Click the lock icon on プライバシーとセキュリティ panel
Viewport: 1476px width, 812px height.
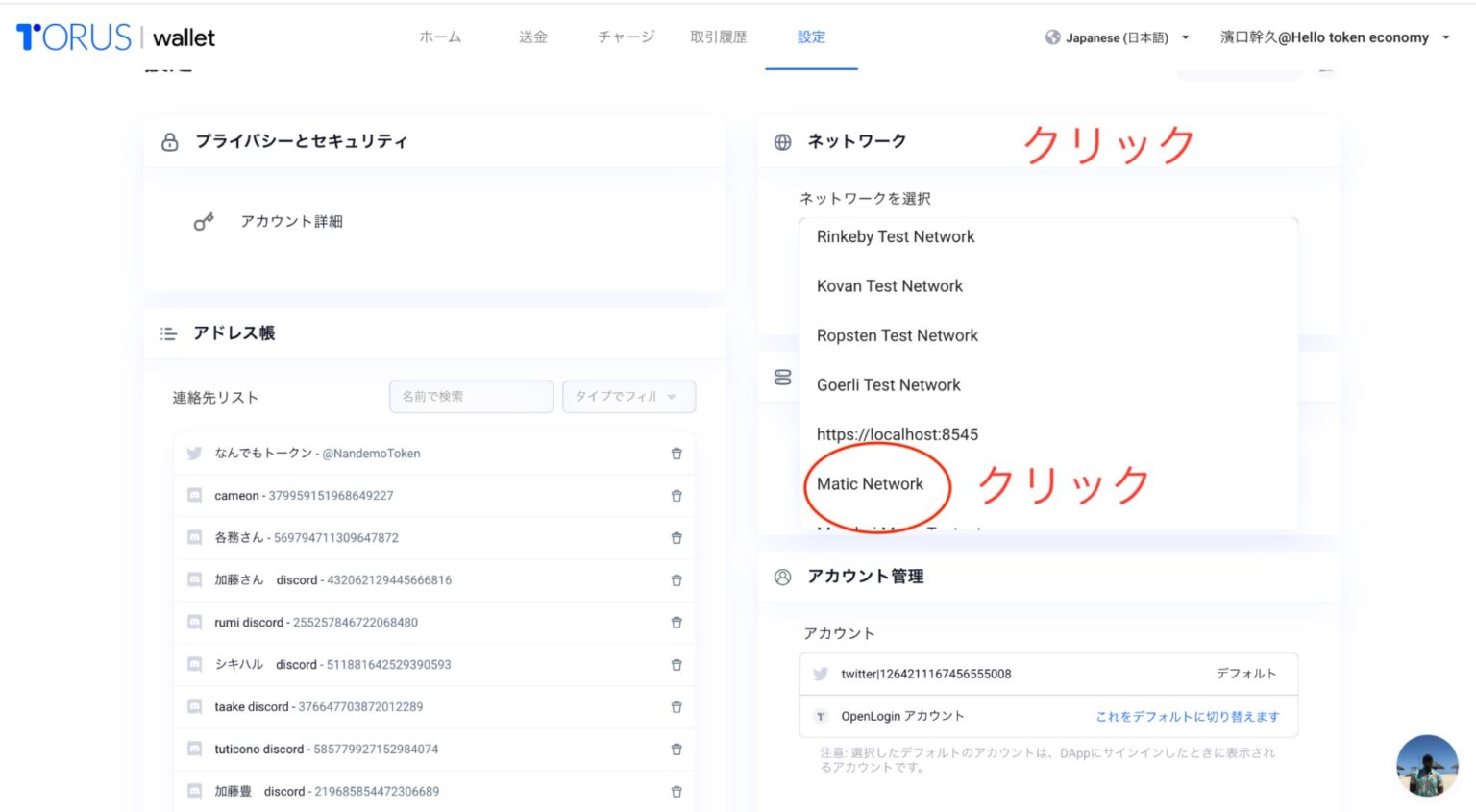click(170, 141)
